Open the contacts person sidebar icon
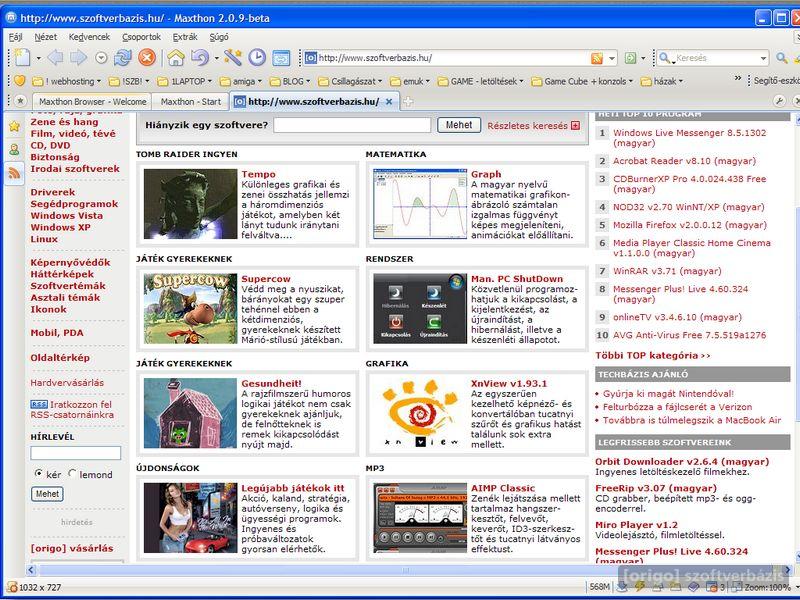This screenshot has height=600, width=800. [14, 149]
